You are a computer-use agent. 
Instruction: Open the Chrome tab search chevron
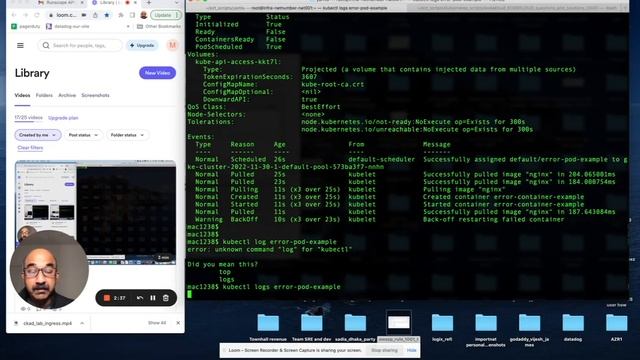(176, 2)
